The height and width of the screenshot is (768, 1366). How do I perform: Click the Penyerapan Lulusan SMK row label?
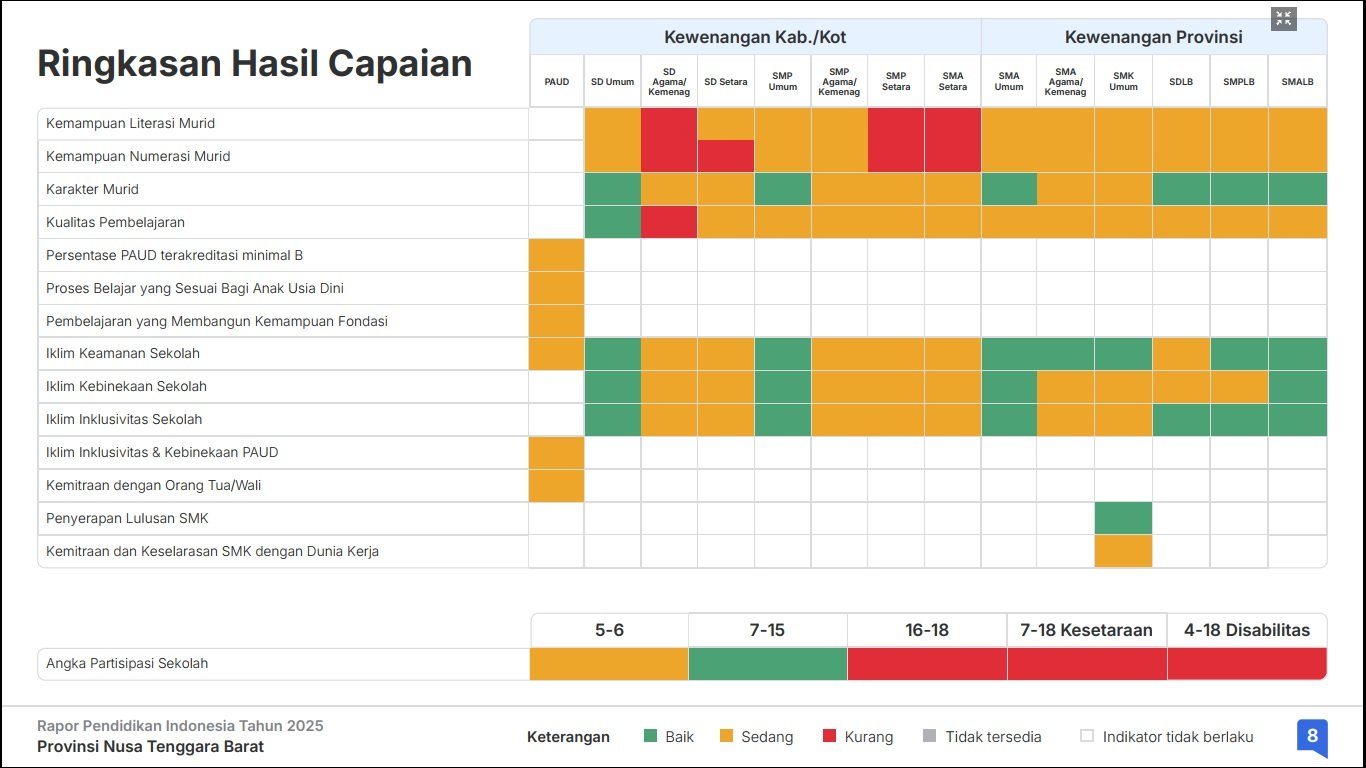point(127,519)
